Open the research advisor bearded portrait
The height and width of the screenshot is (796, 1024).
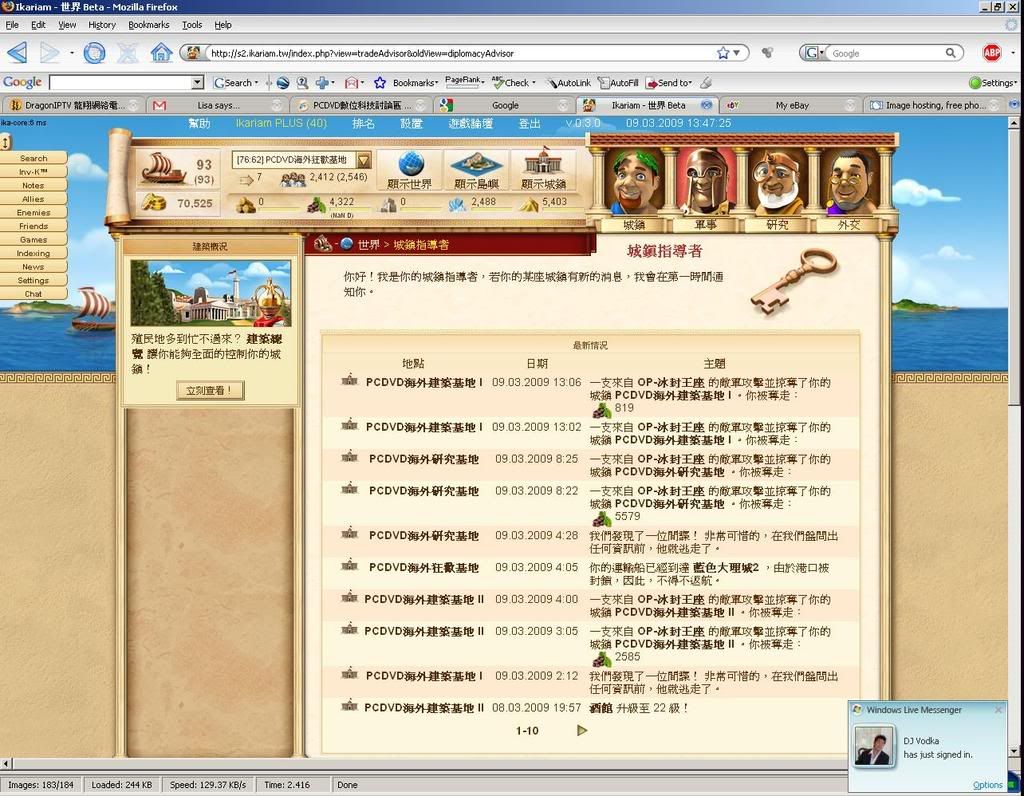tap(777, 181)
